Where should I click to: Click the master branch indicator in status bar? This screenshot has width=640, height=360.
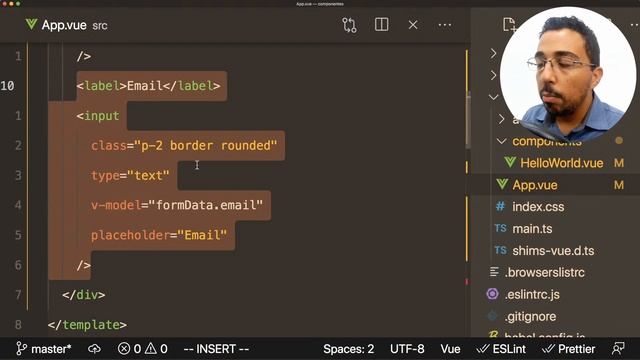tap(44, 349)
